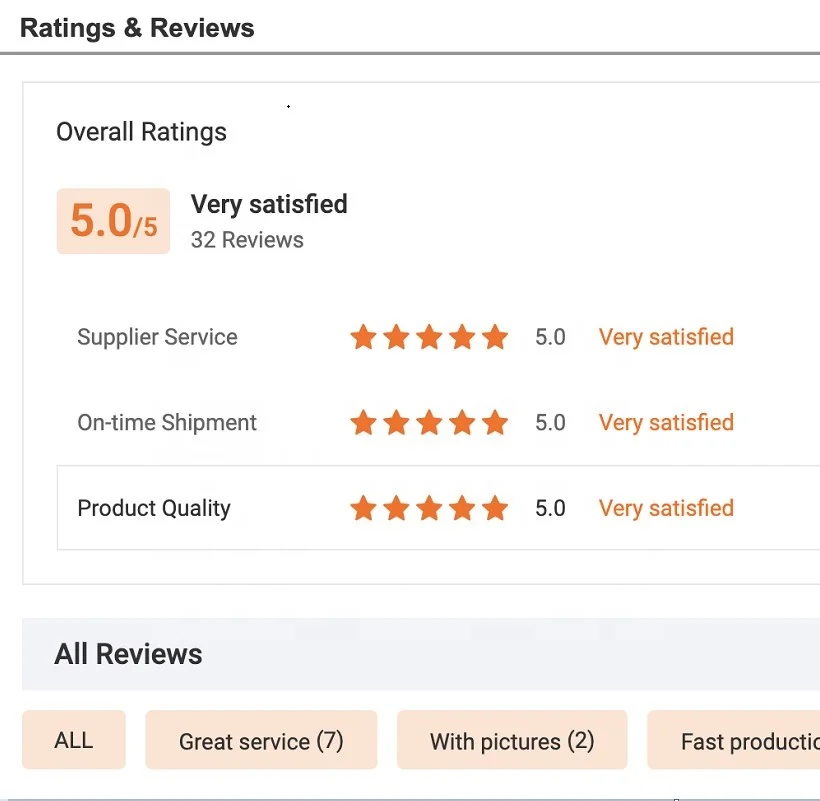
Task: Click the 32 Reviews count
Action: [247, 240]
